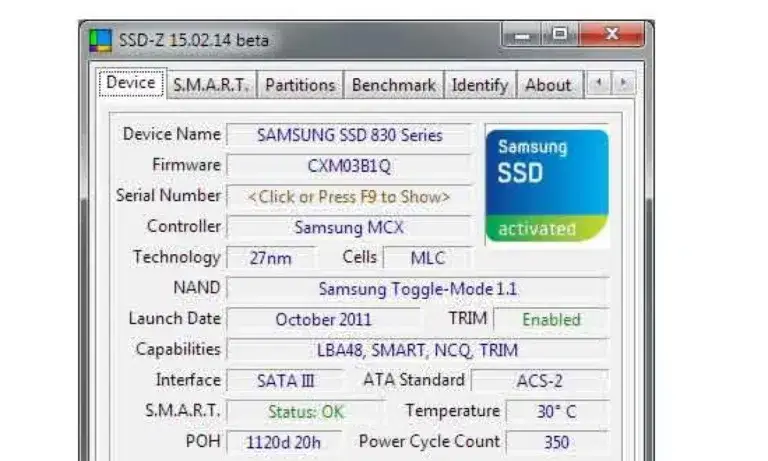Reveal the serial number field
Screen dimensions: 768x461
pyautogui.click(x=349, y=197)
